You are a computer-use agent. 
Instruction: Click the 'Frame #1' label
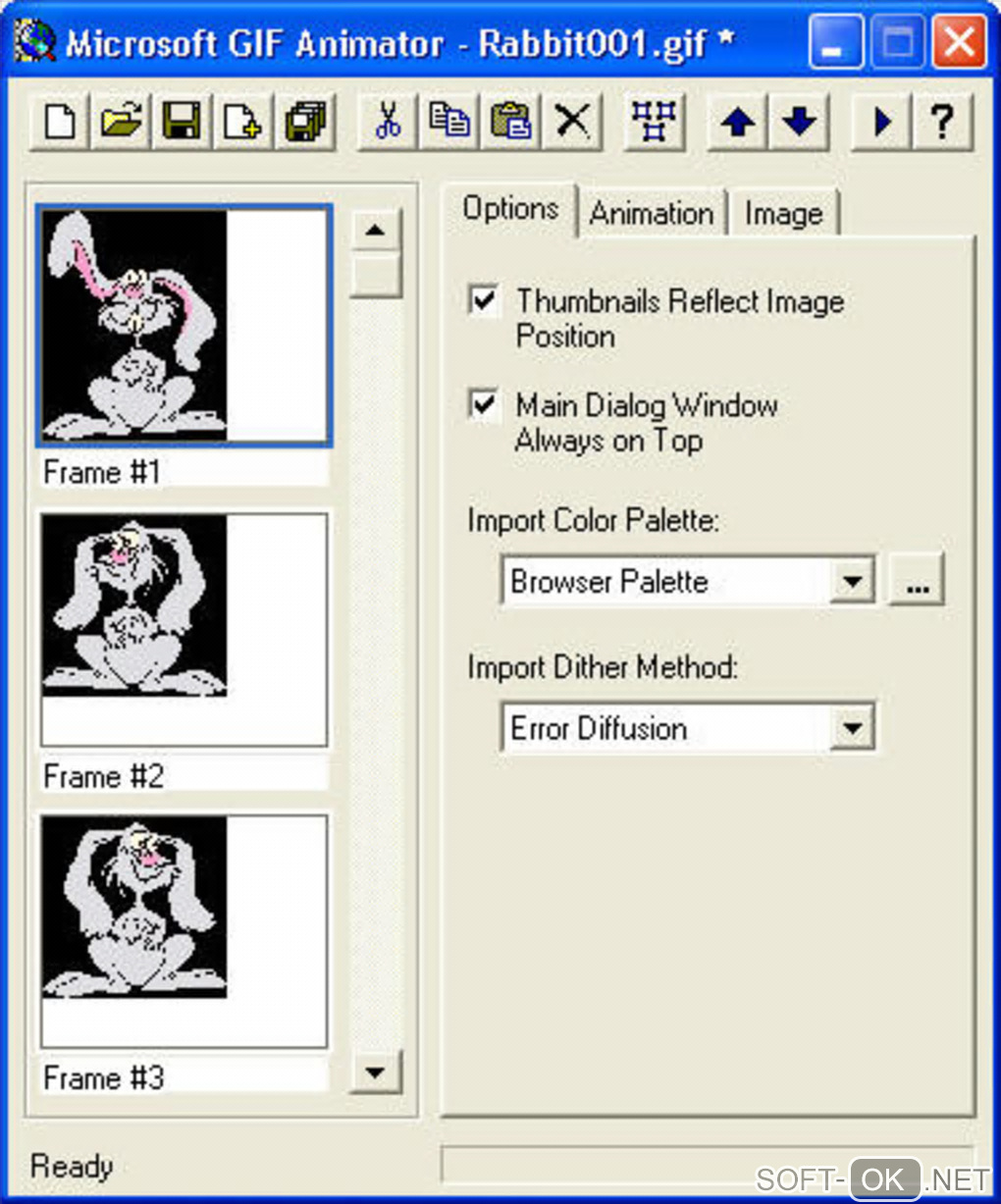point(102,472)
